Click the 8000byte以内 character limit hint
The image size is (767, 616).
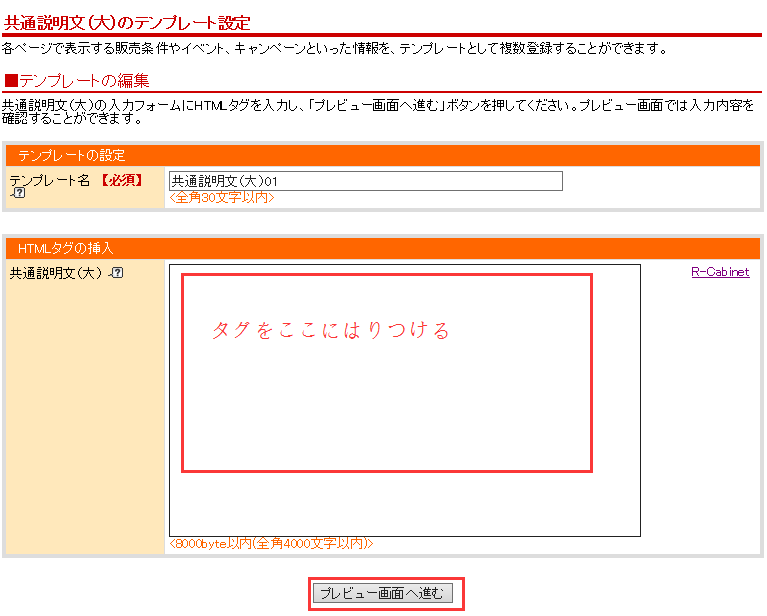[271, 544]
